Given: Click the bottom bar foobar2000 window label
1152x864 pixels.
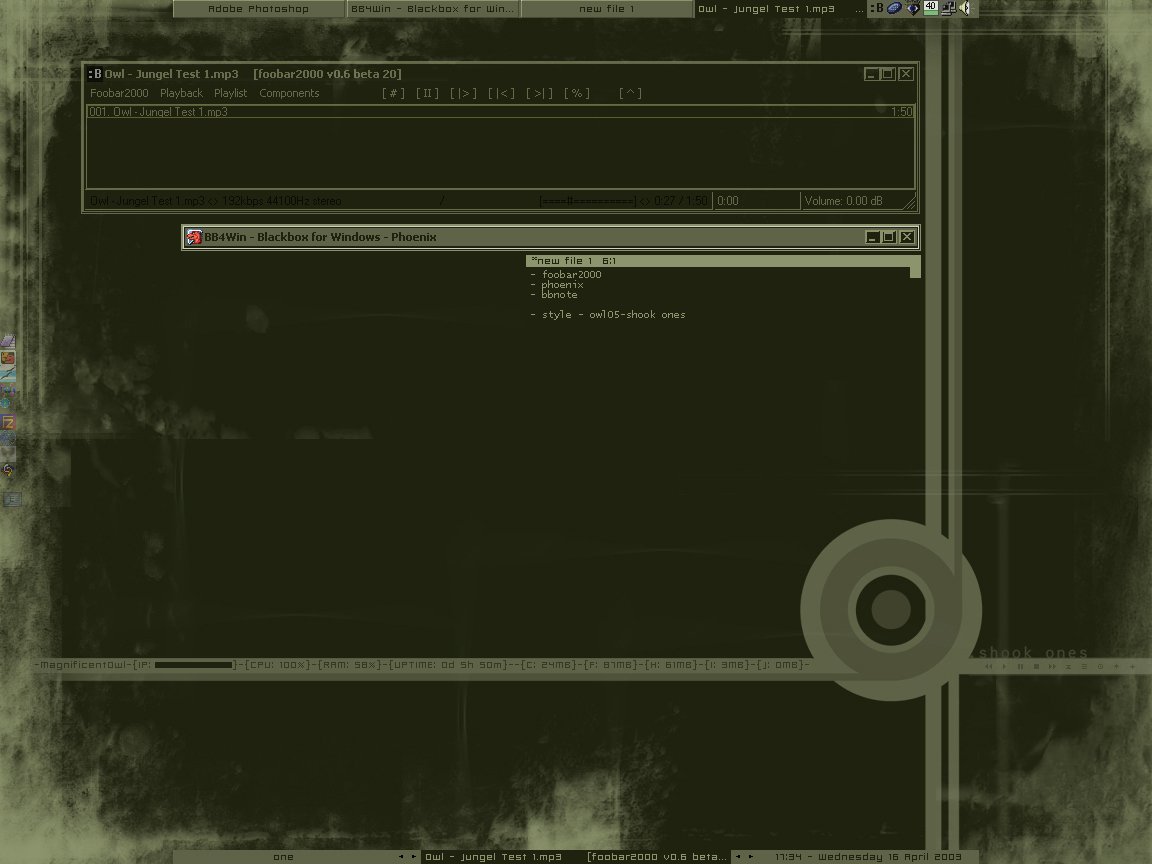Looking at the screenshot, I should [x=576, y=857].
